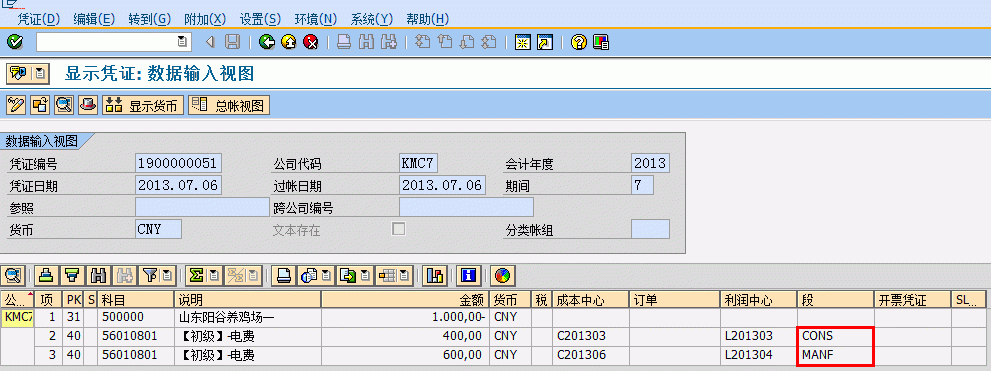Click the Customize Local Layout icon

(x=600, y=42)
